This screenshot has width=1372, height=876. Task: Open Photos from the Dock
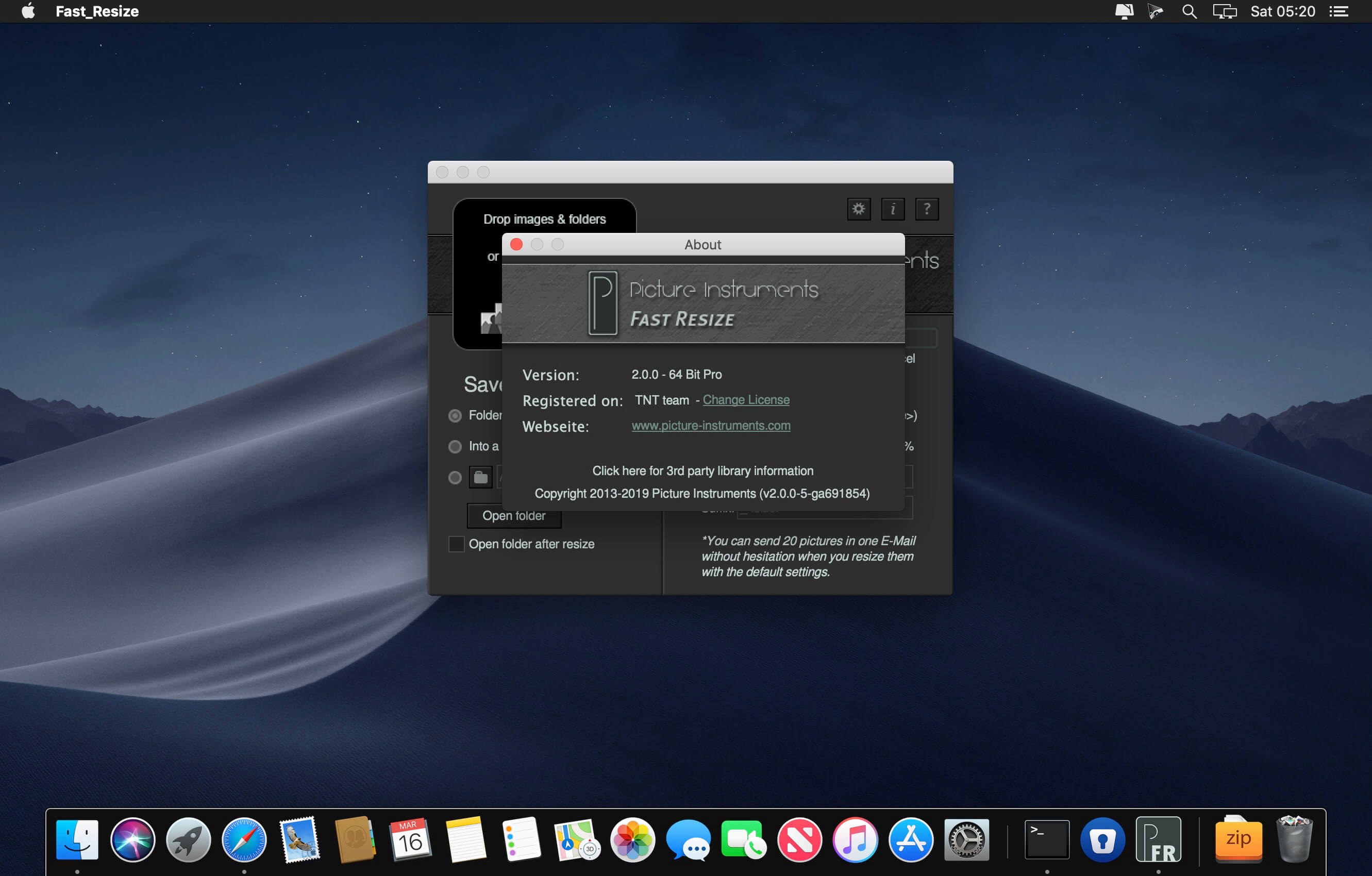632,839
